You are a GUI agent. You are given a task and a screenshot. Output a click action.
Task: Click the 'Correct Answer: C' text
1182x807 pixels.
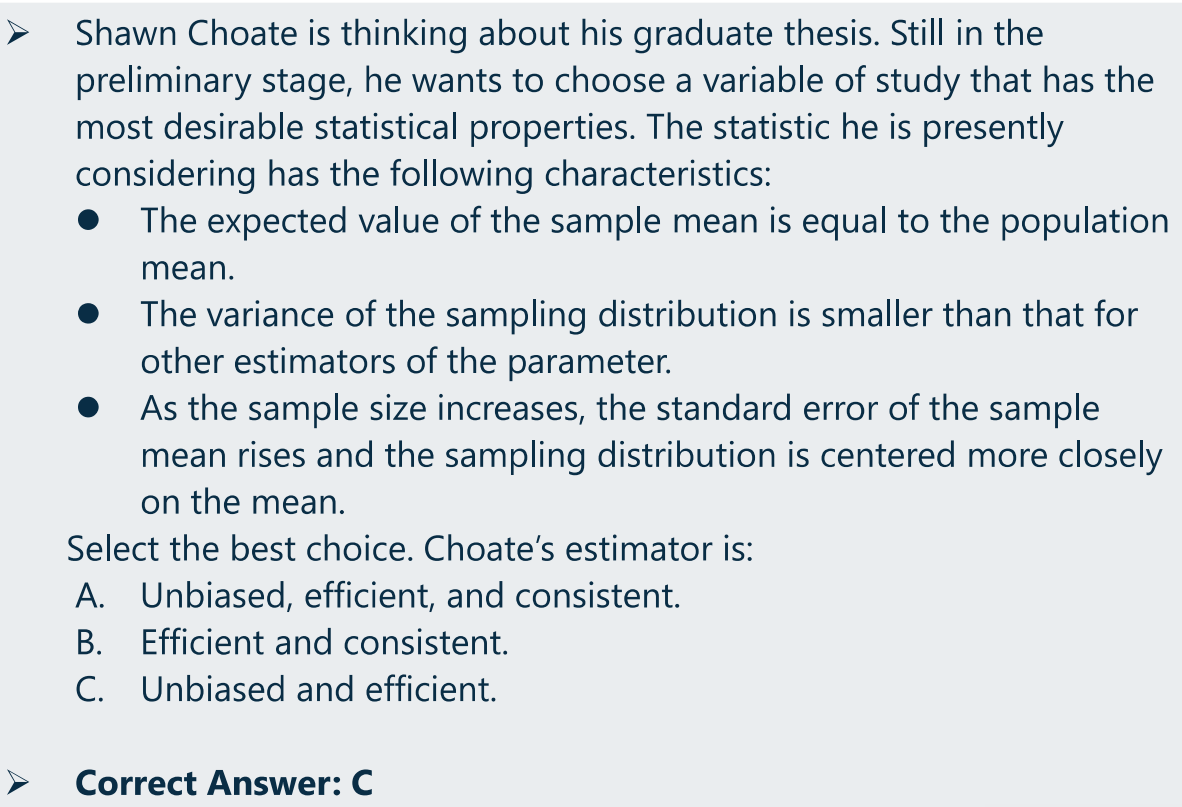[x=224, y=783]
